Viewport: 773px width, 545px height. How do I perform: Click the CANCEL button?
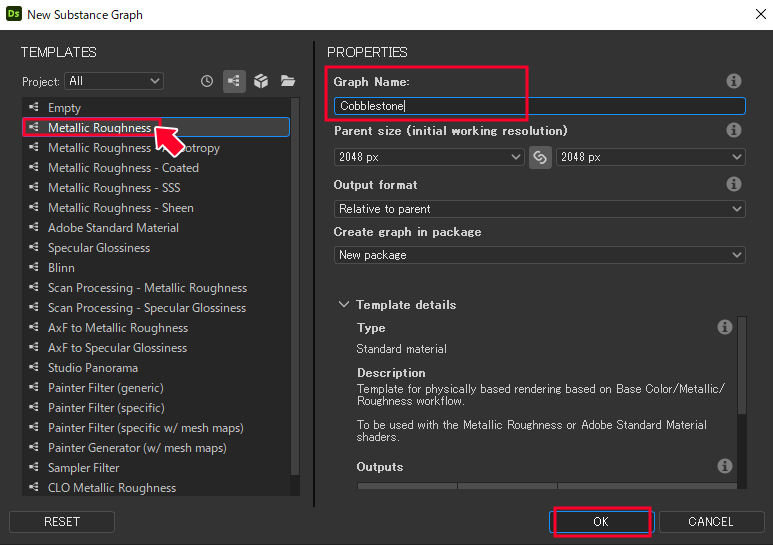click(710, 521)
